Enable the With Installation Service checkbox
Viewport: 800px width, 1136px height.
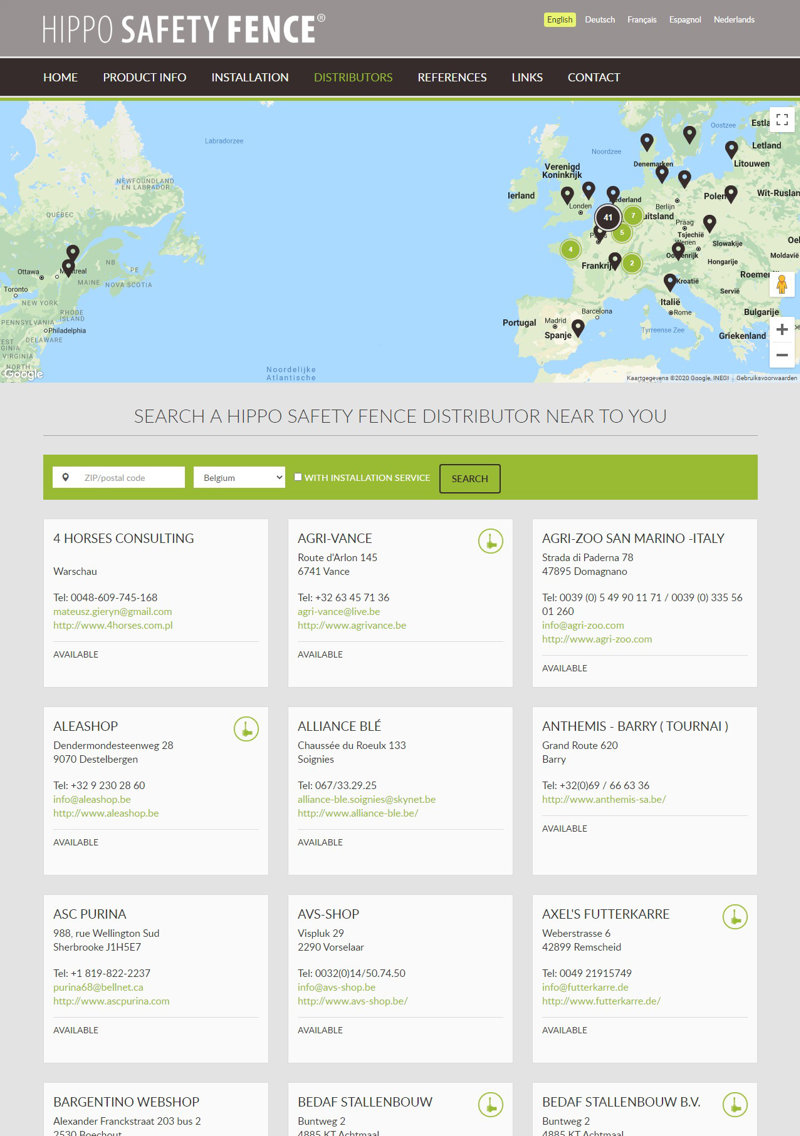(298, 478)
